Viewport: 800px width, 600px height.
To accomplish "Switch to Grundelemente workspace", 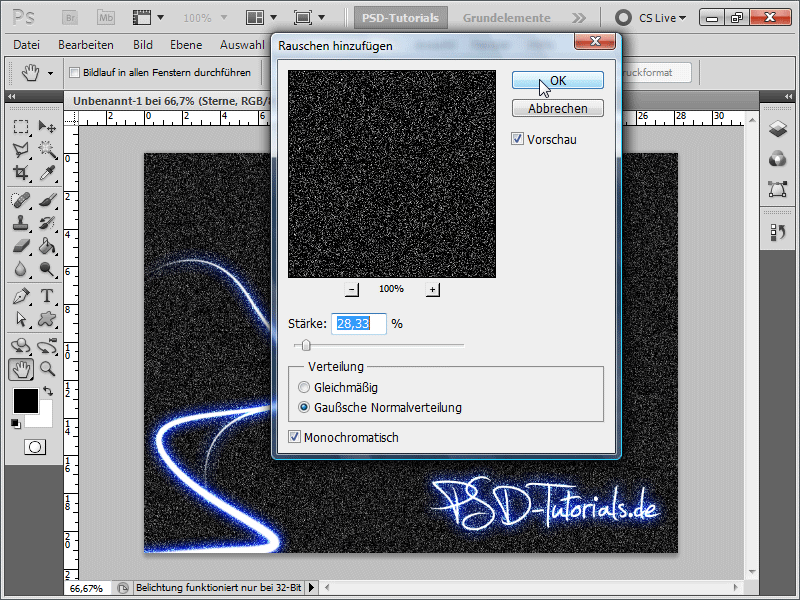I will tap(507, 18).
